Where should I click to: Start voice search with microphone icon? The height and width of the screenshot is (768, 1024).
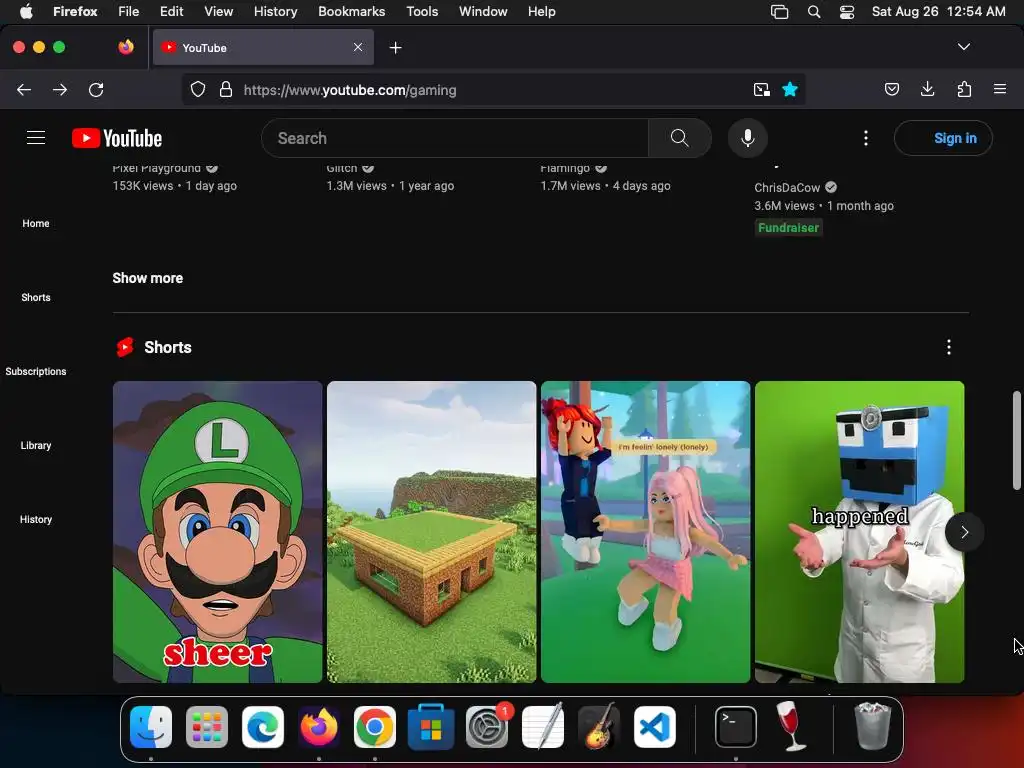click(x=748, y=138)
